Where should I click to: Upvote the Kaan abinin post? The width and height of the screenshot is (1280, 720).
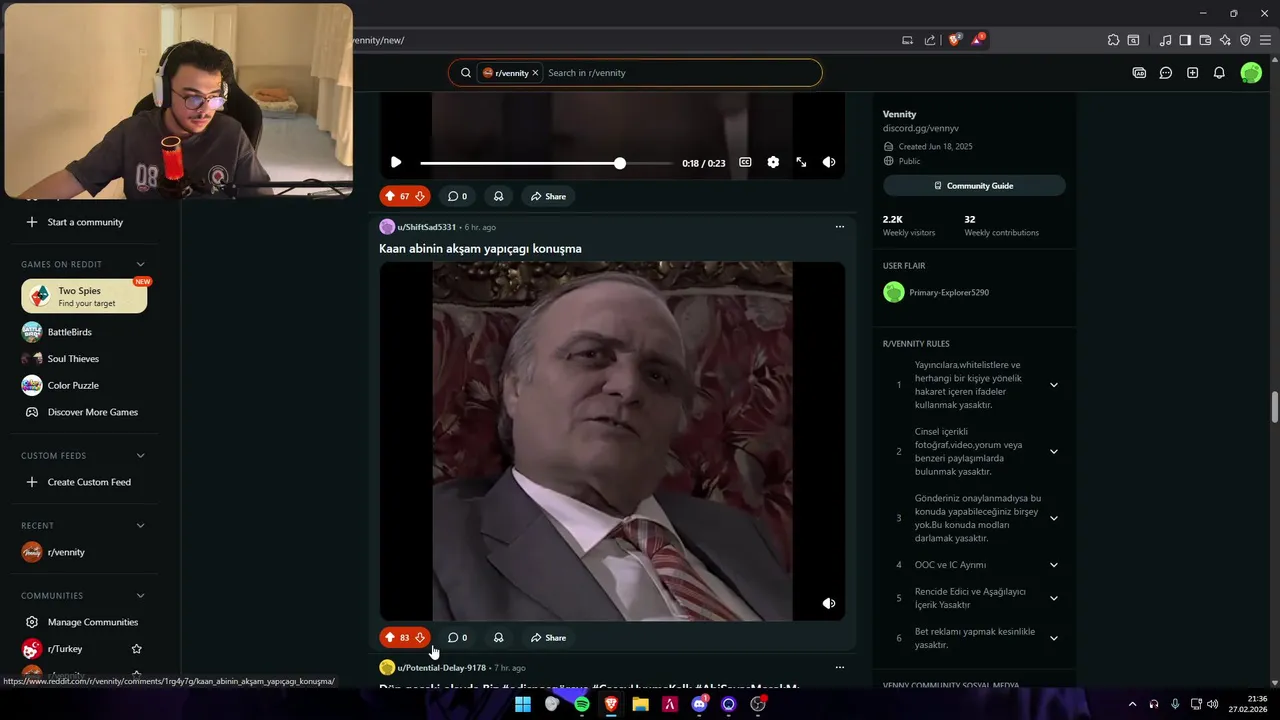tap(390, 637)
